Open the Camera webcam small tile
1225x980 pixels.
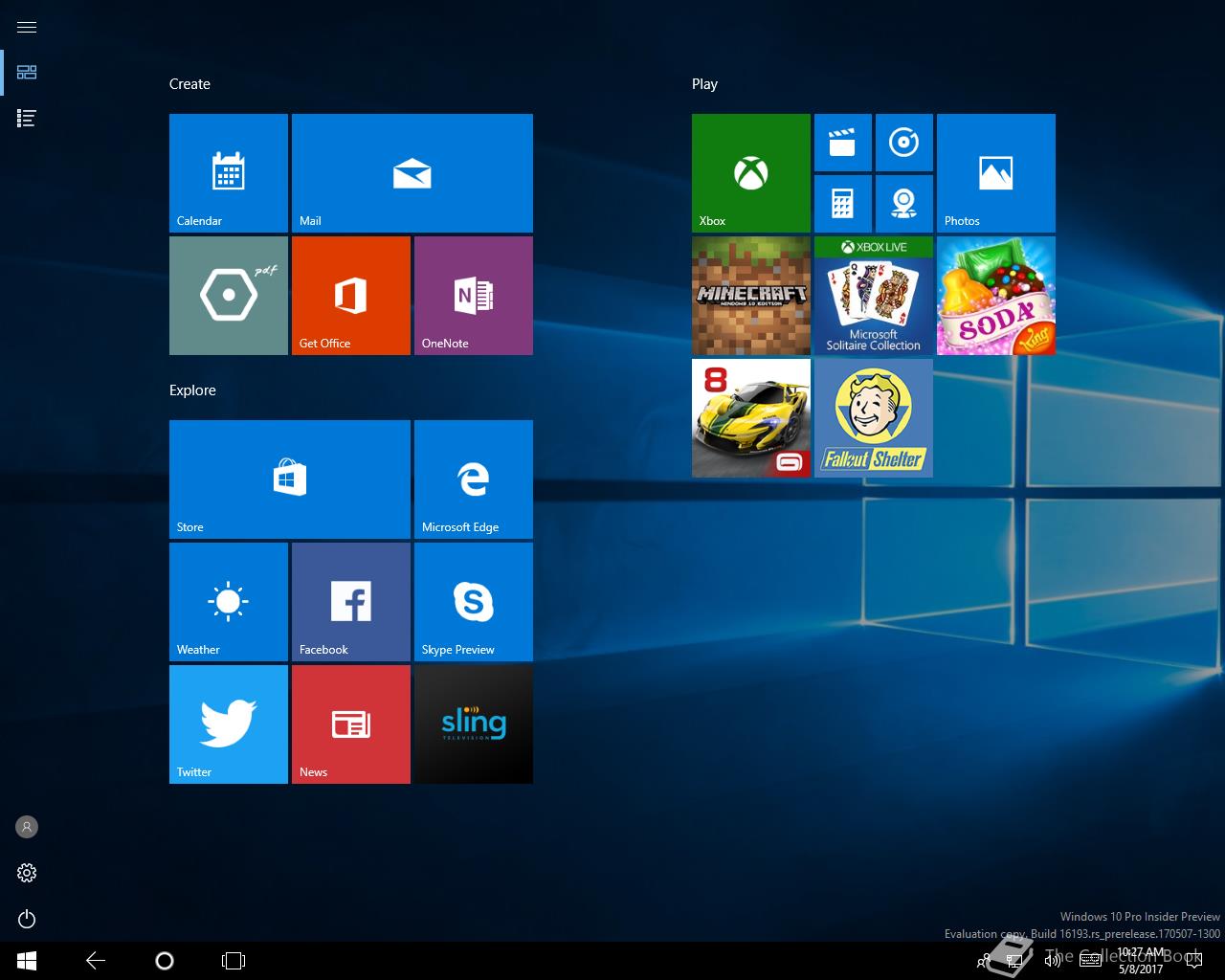pos(904,204)
